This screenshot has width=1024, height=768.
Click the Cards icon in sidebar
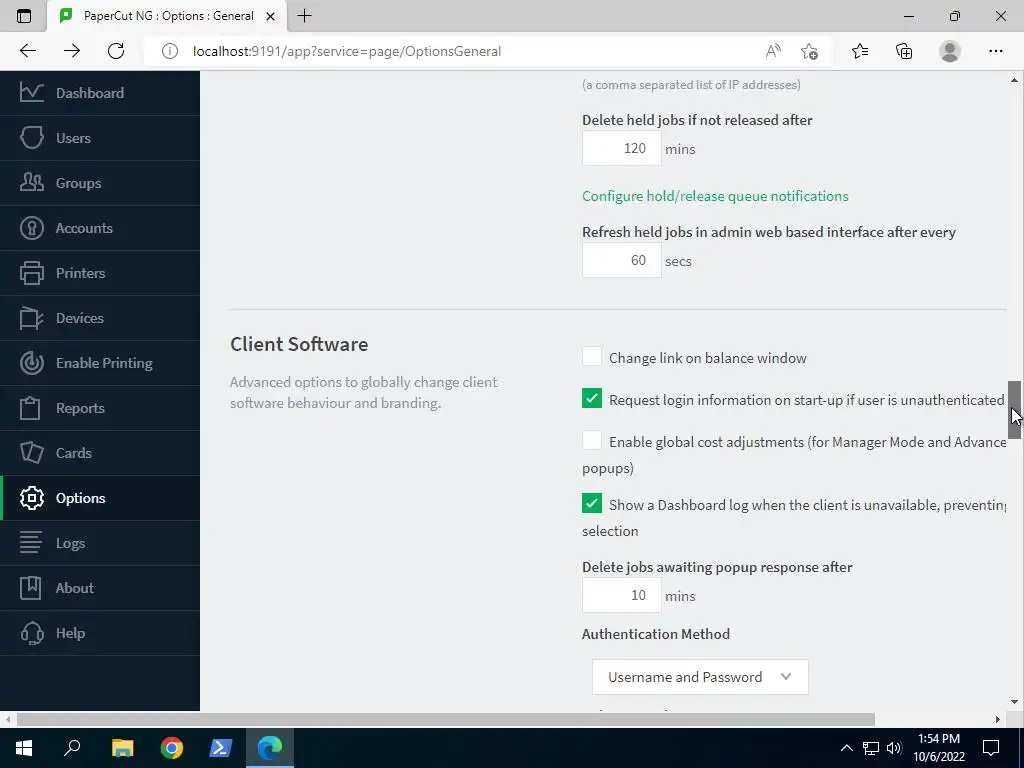pos(31,453)
